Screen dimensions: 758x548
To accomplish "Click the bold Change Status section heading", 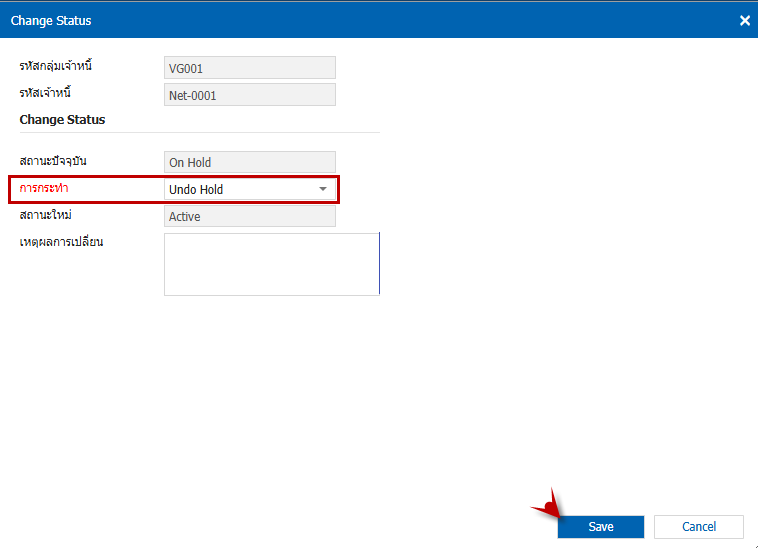I will [62, 120].
